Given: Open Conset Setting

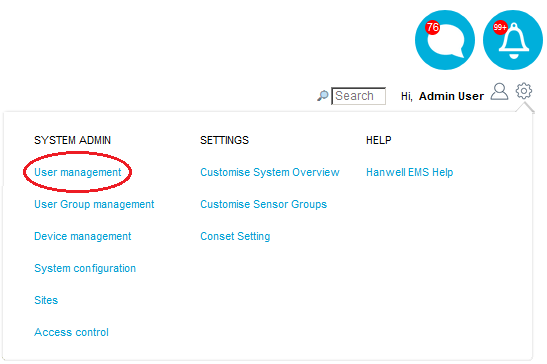Looking at the screenshot, I should [x=235, y=236].
